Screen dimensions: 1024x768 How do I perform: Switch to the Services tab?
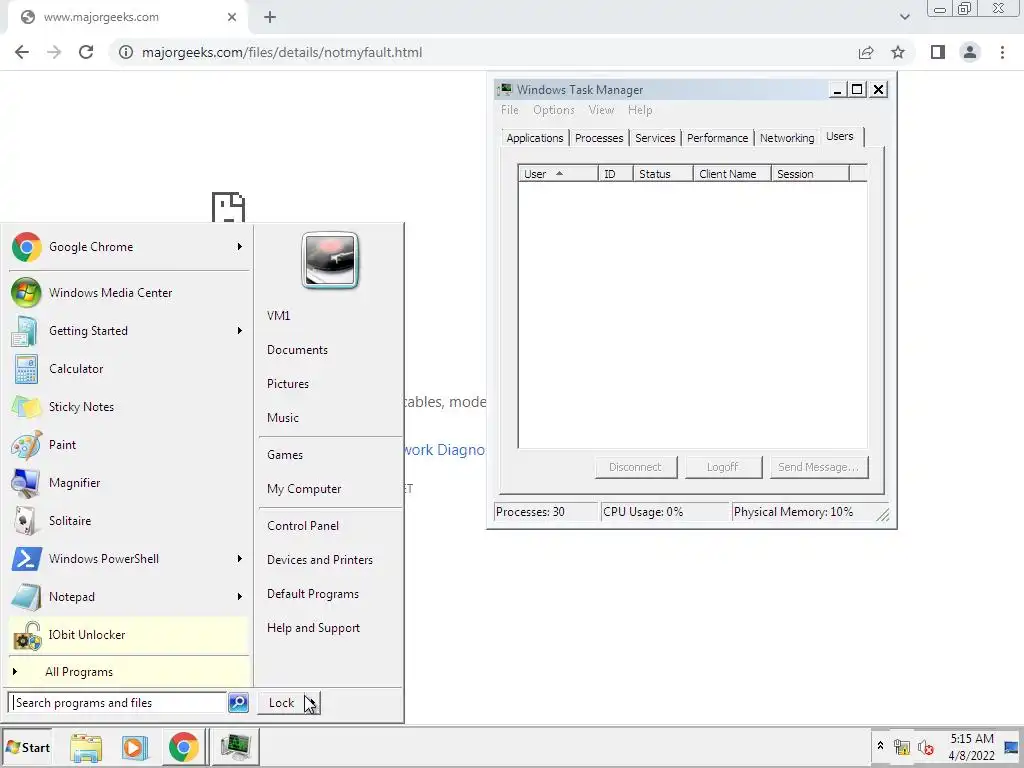[x=655, y=138]
